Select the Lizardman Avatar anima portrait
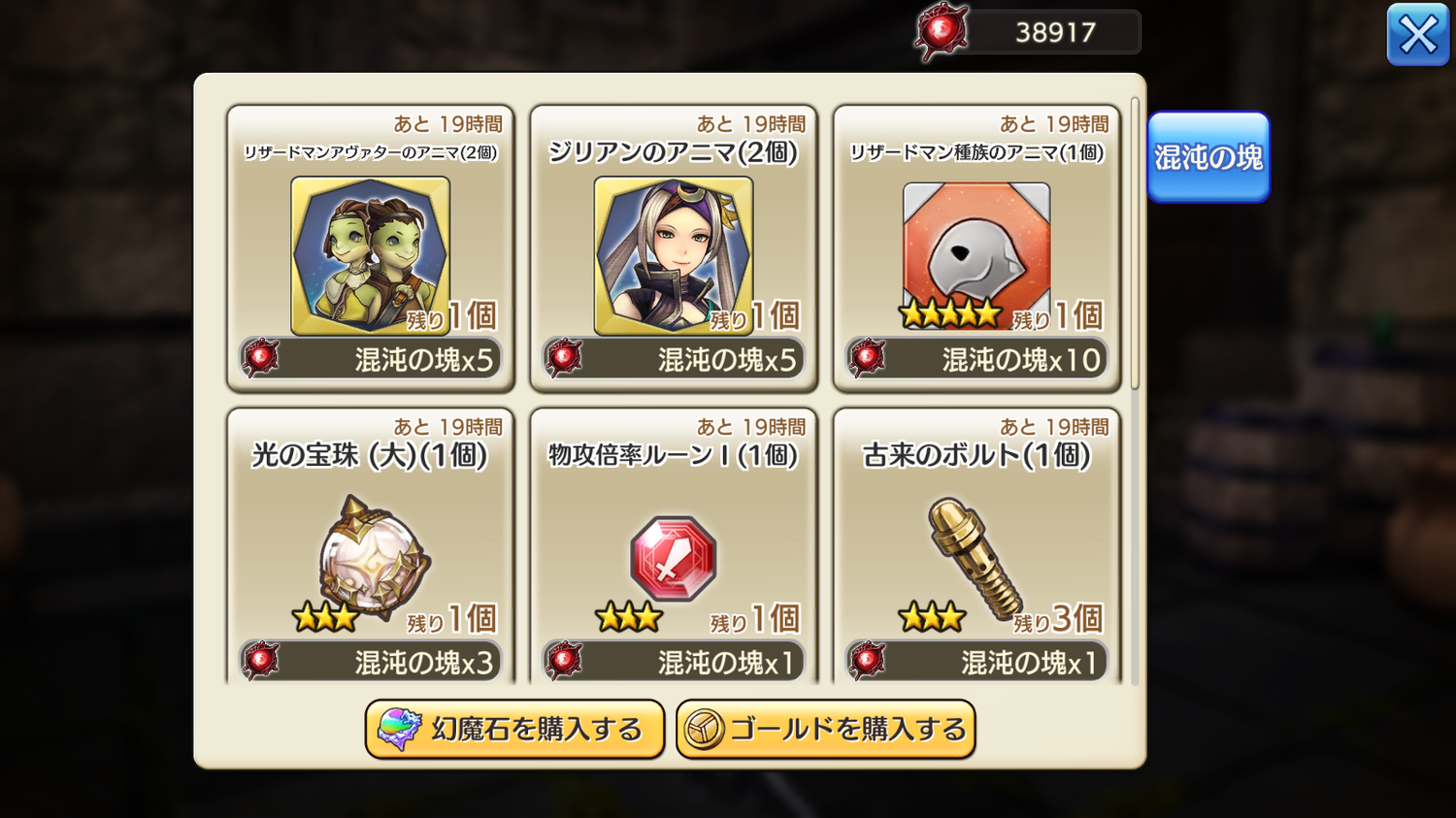 (370, 255)
